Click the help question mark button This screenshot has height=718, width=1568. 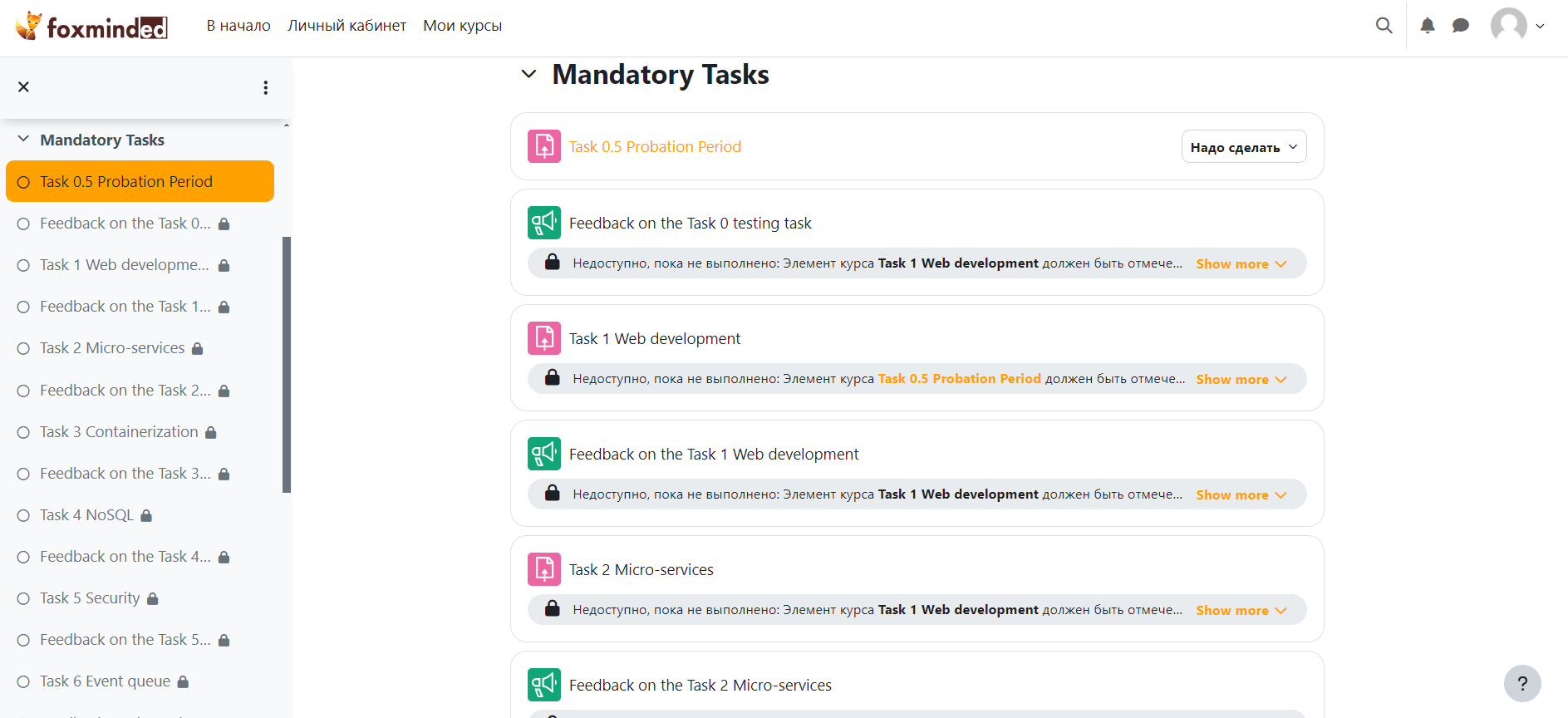click(x=1521, y=683)
